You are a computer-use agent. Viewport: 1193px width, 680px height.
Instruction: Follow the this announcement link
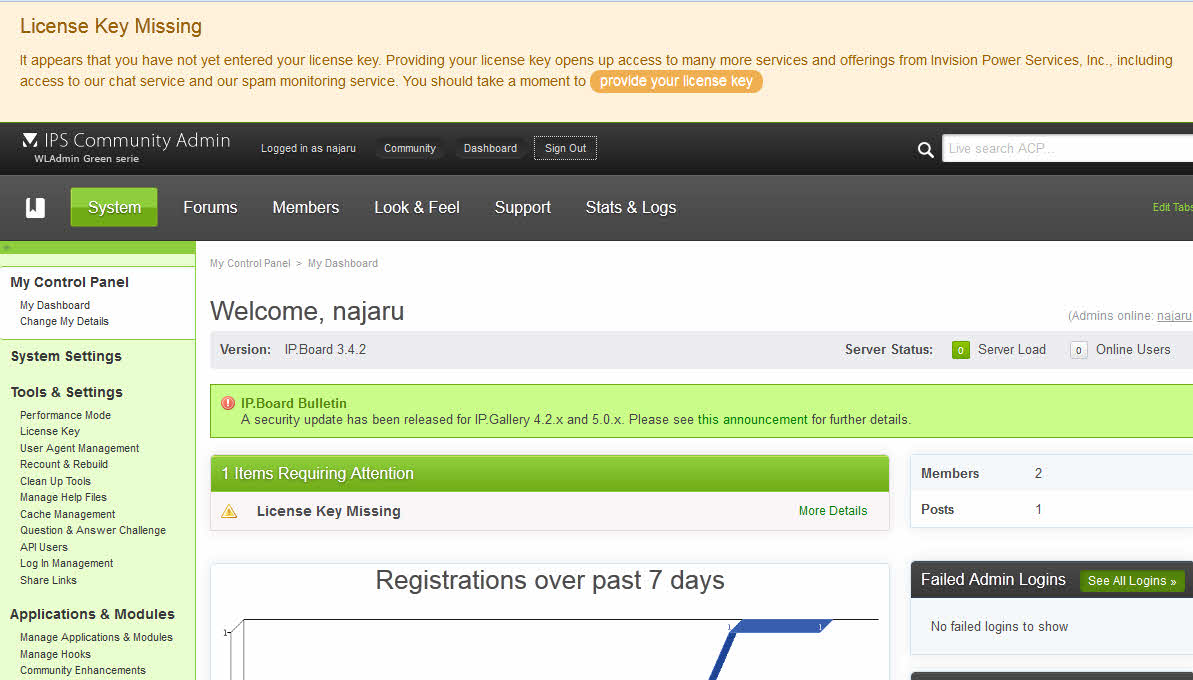coord(752,420)
